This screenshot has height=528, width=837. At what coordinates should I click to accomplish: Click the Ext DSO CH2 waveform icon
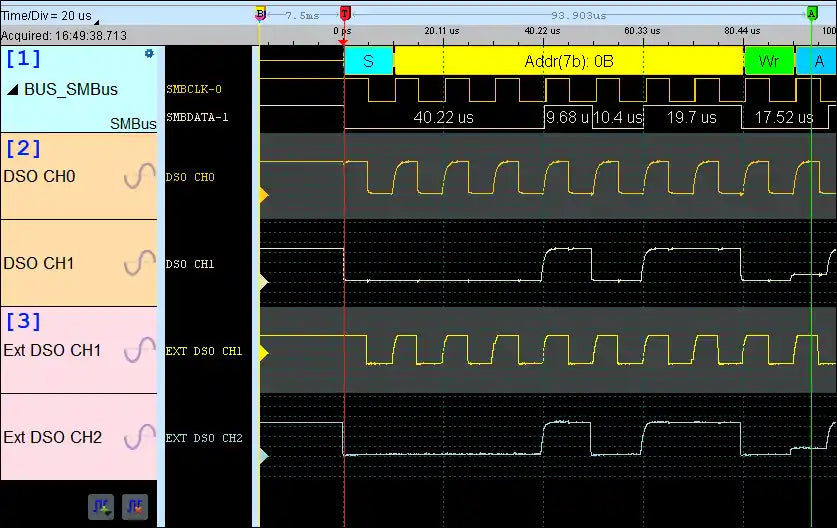click(139, 437)
